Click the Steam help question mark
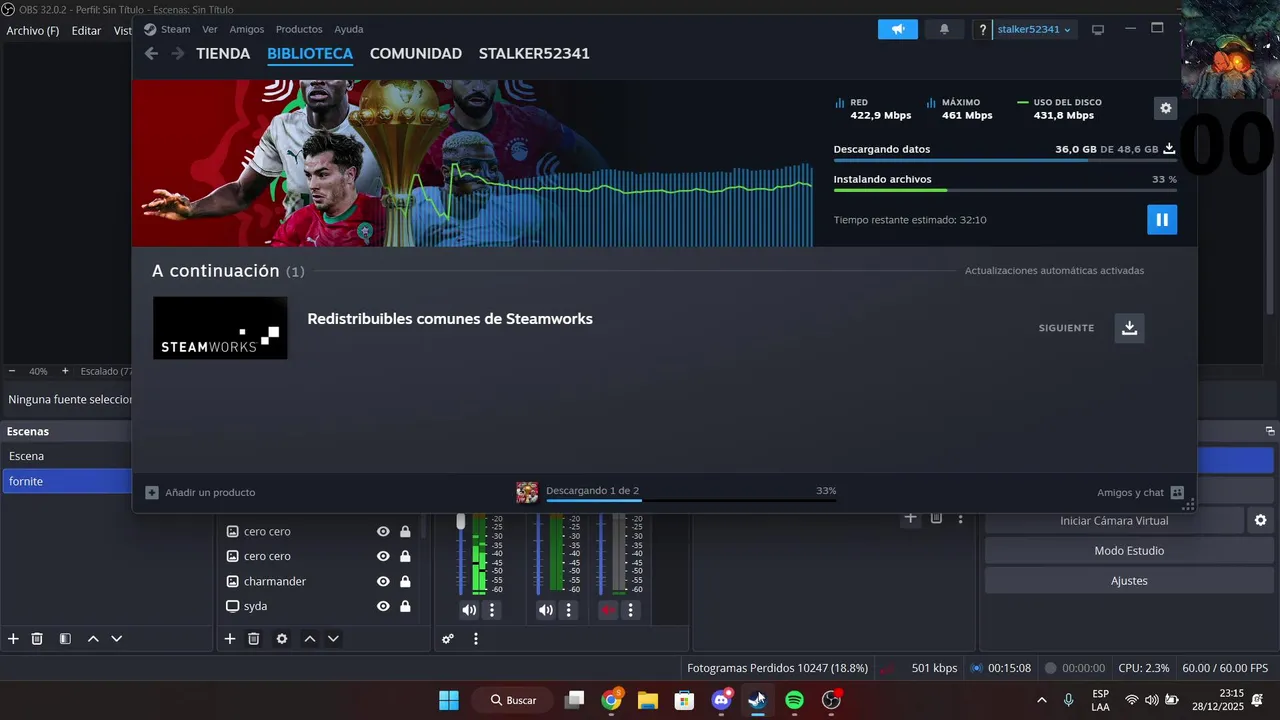The height and width of the screenshot is (720, 1280). (983, 30)
